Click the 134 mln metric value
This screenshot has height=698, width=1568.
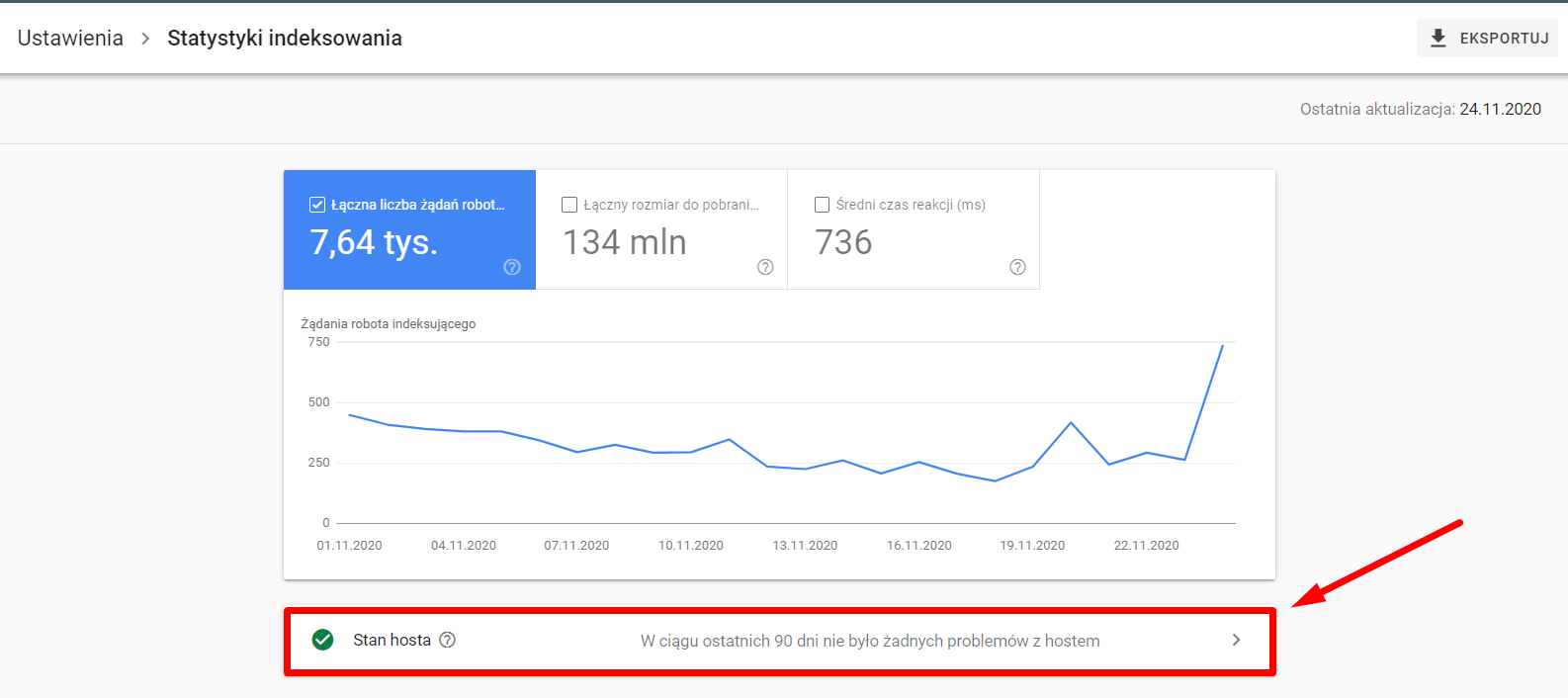[x=625, y=242]
